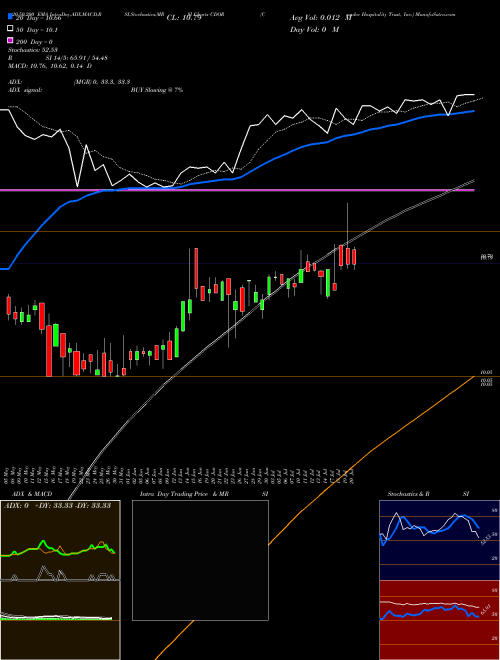Open the ADX & MACD indicator chart

pyautogui.click(x=60, y=580)
